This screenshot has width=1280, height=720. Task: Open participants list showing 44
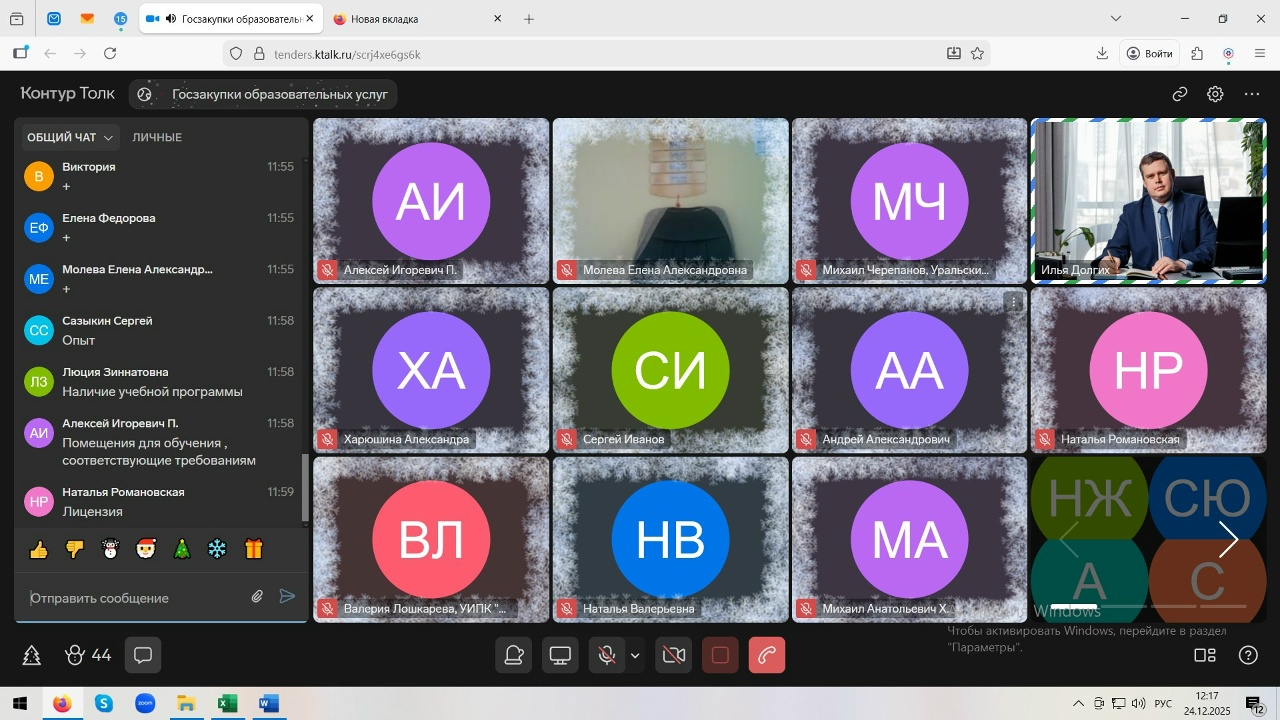tap(88, 656)
